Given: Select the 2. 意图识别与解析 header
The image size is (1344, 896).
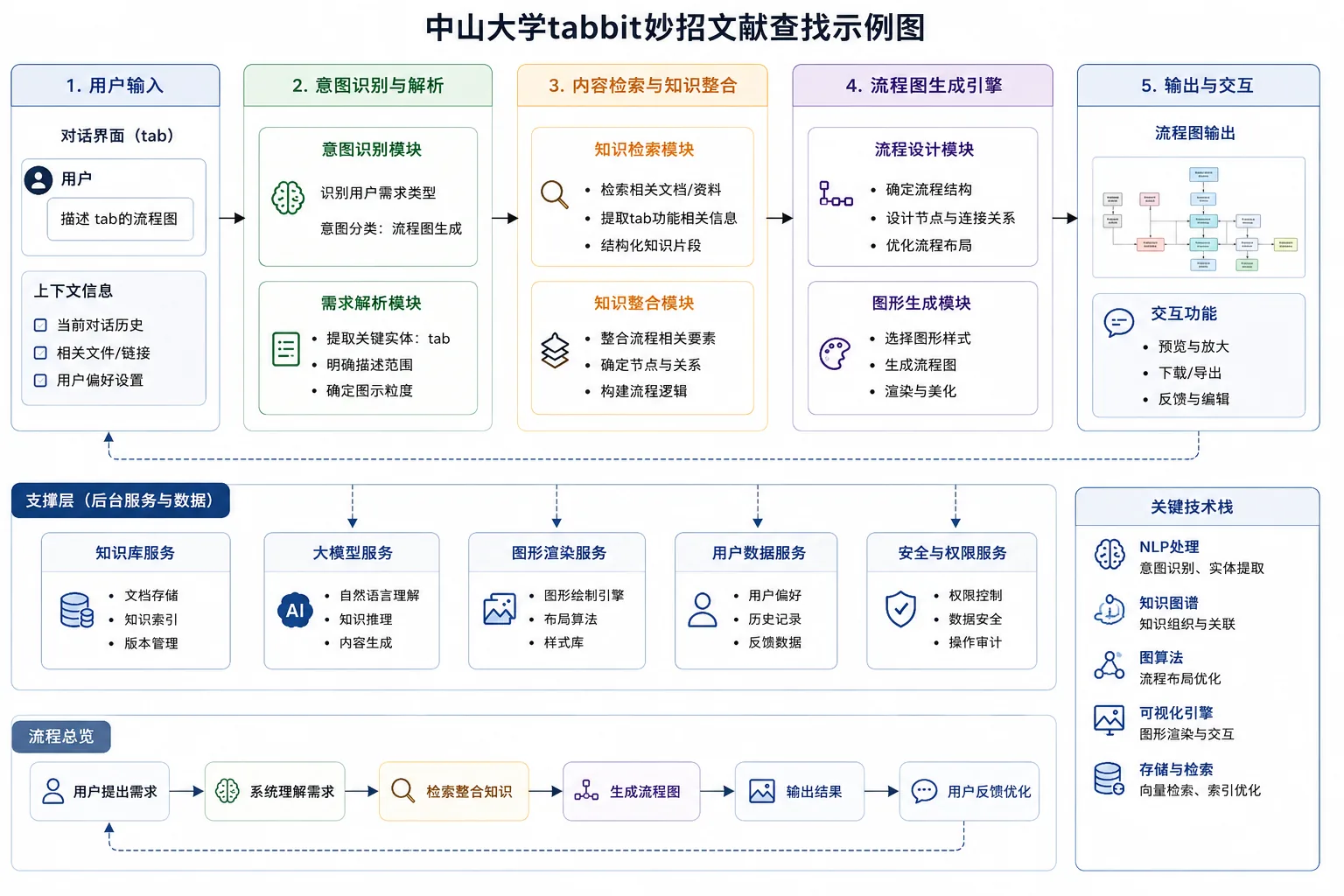Looking at the screenshot, I should click(x=367, y=86).
